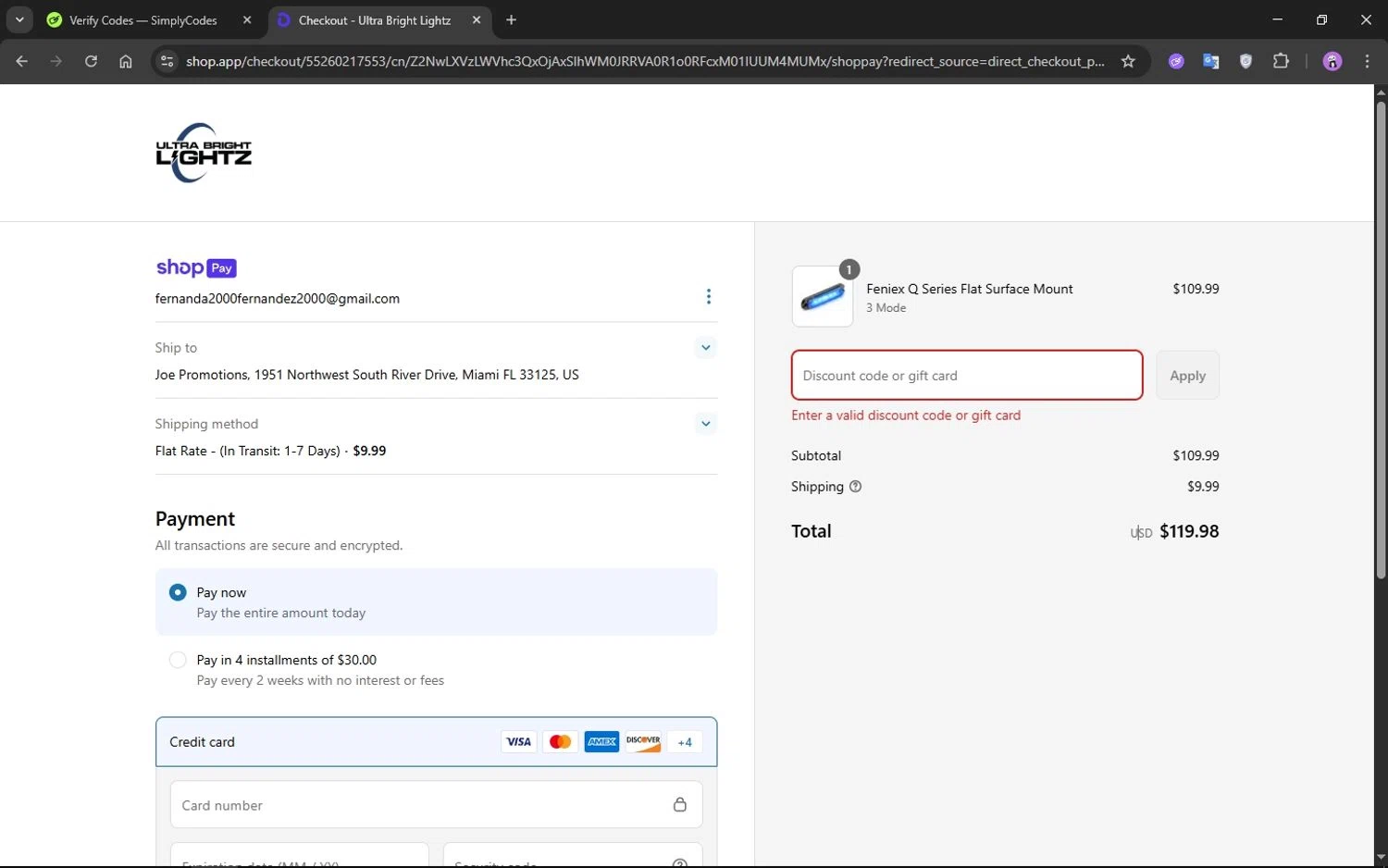The image size is (1388, 868).
Task: Show the +4 more card types
Action: (x=685, y=742)
